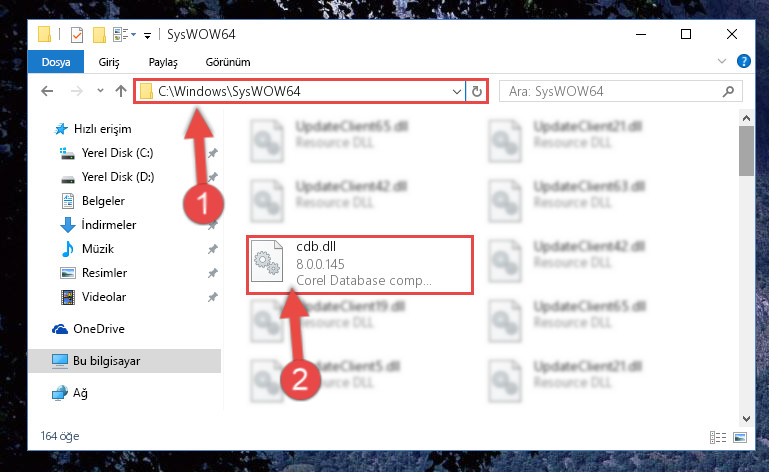769x472 pixels.
Task: Expand the ribbon with the chevron
Action: click(721, 61)
